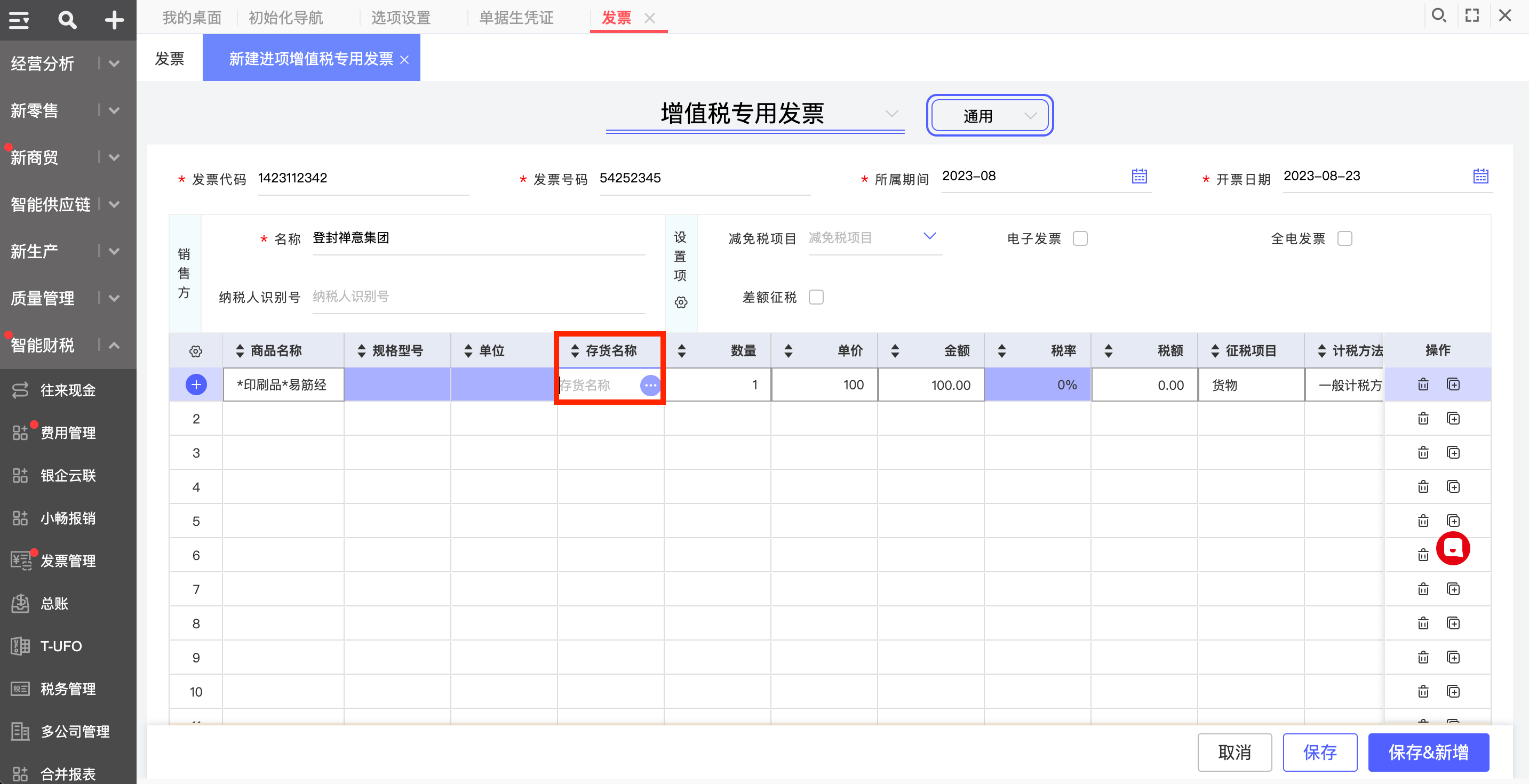
Task: Open the 存货名称 lookup ellipsis button
Action: 650,385
